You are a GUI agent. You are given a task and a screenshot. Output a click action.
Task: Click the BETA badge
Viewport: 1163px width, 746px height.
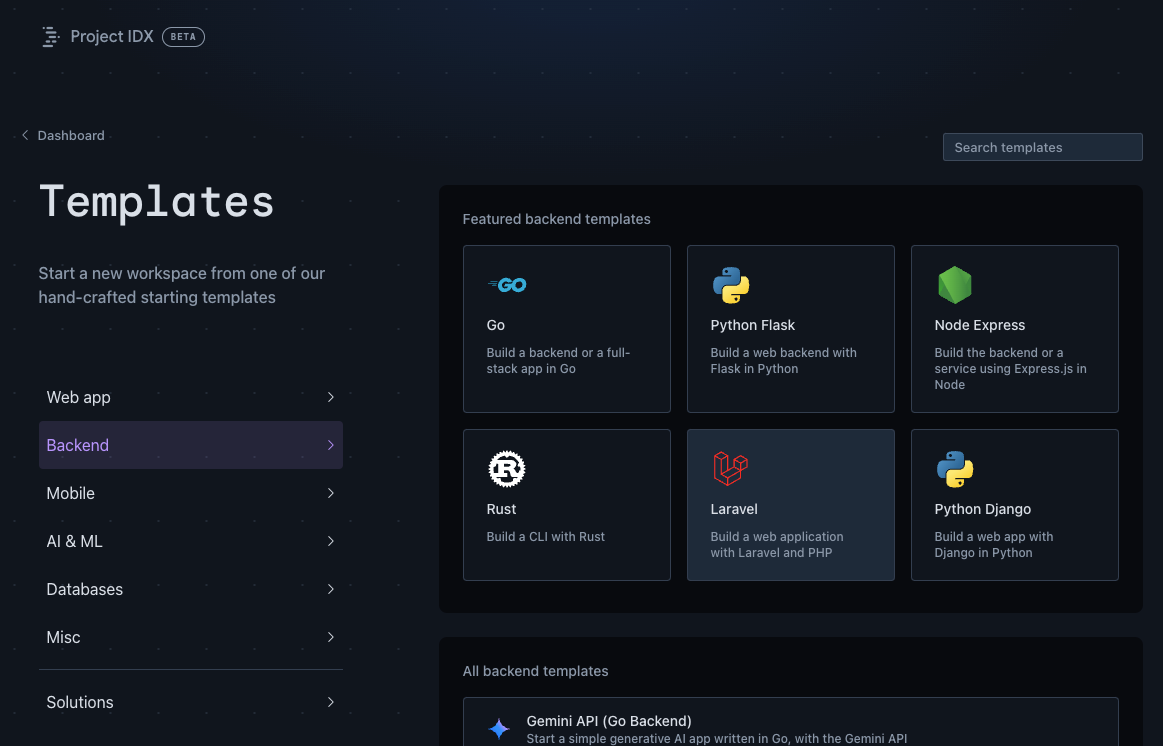tap(183, 36)
